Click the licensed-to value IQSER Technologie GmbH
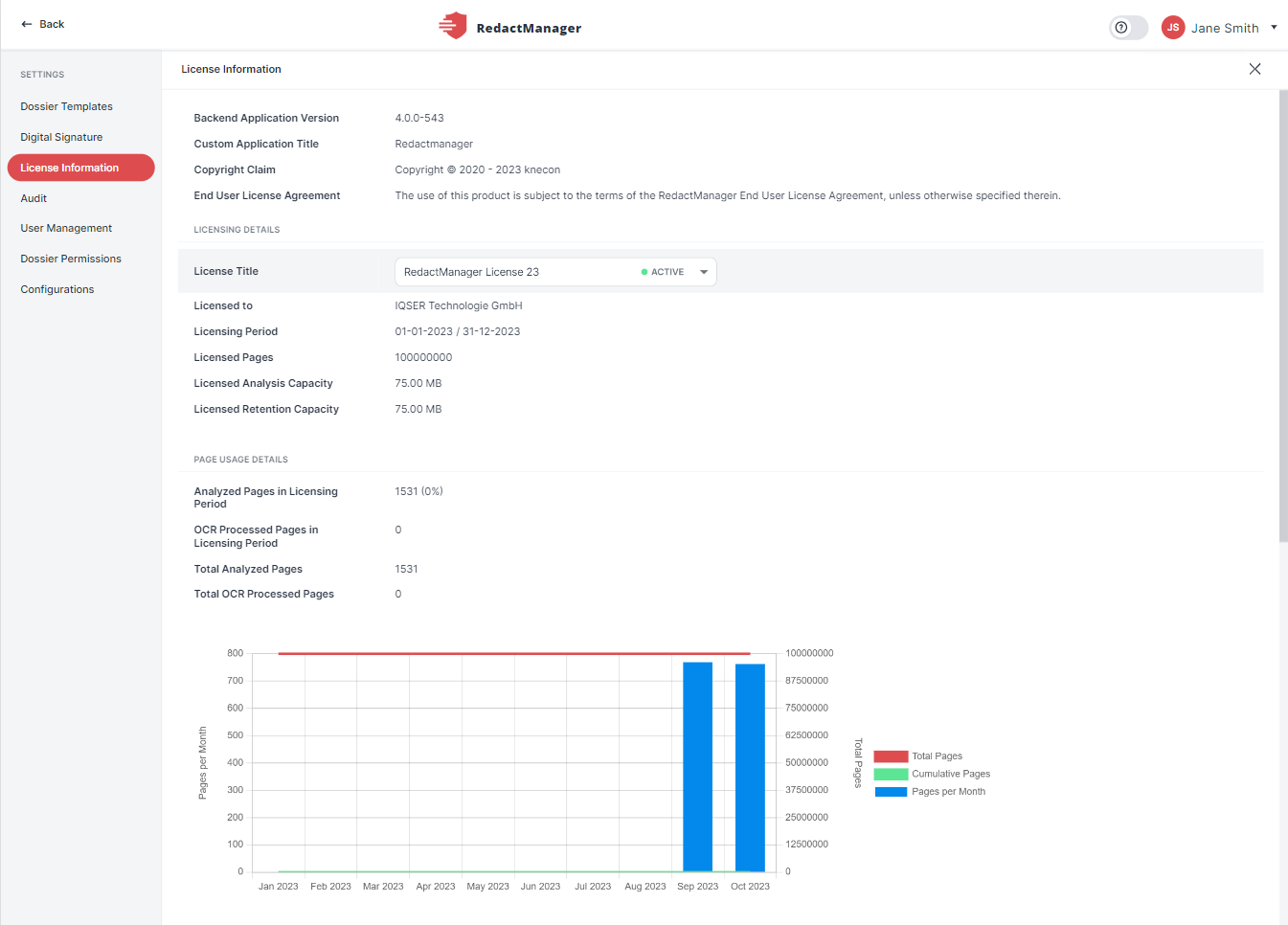The width and height of the screenshot is (1288, 925). [x=459, y=305]
